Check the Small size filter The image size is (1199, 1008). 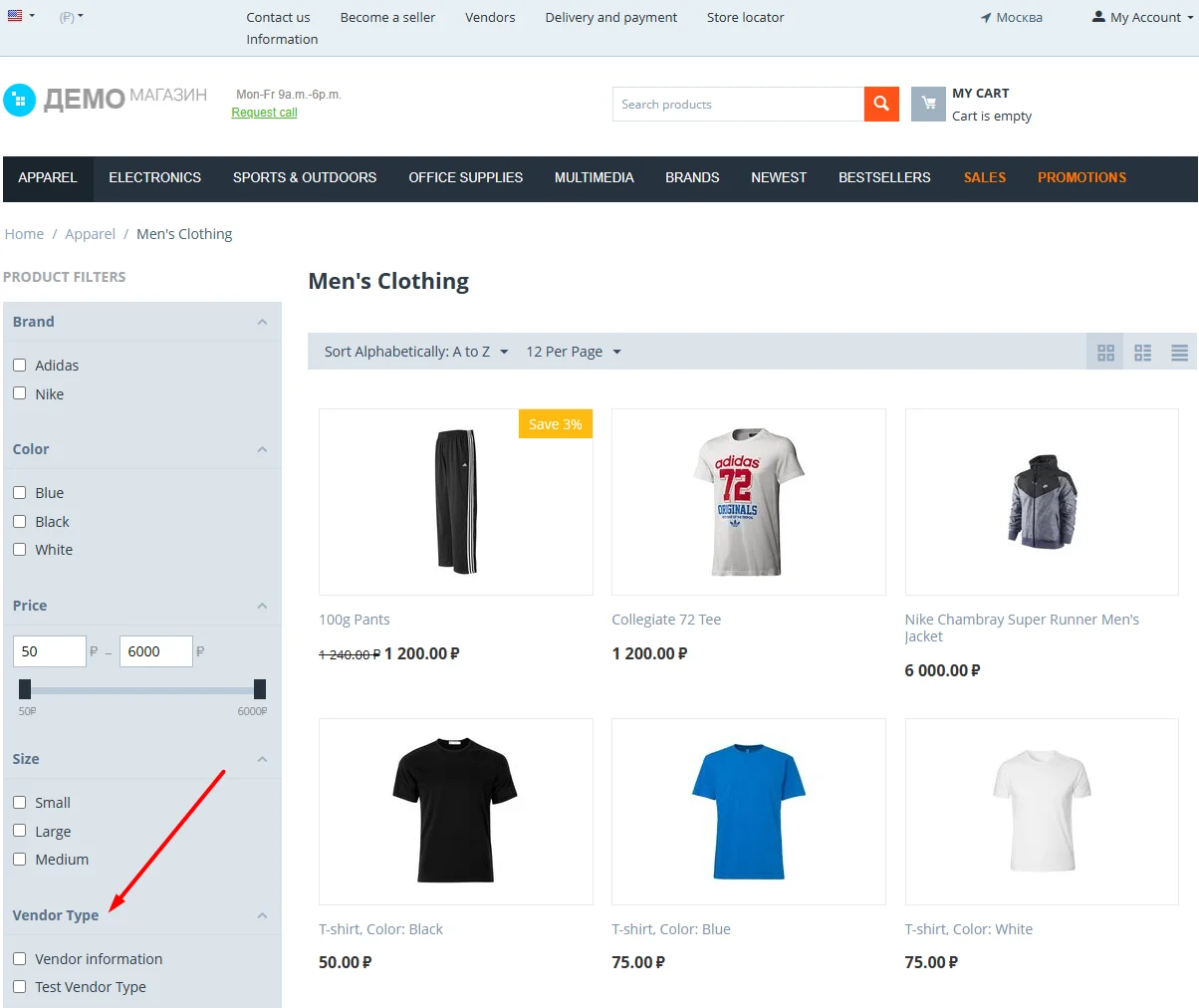coord(19,802)
